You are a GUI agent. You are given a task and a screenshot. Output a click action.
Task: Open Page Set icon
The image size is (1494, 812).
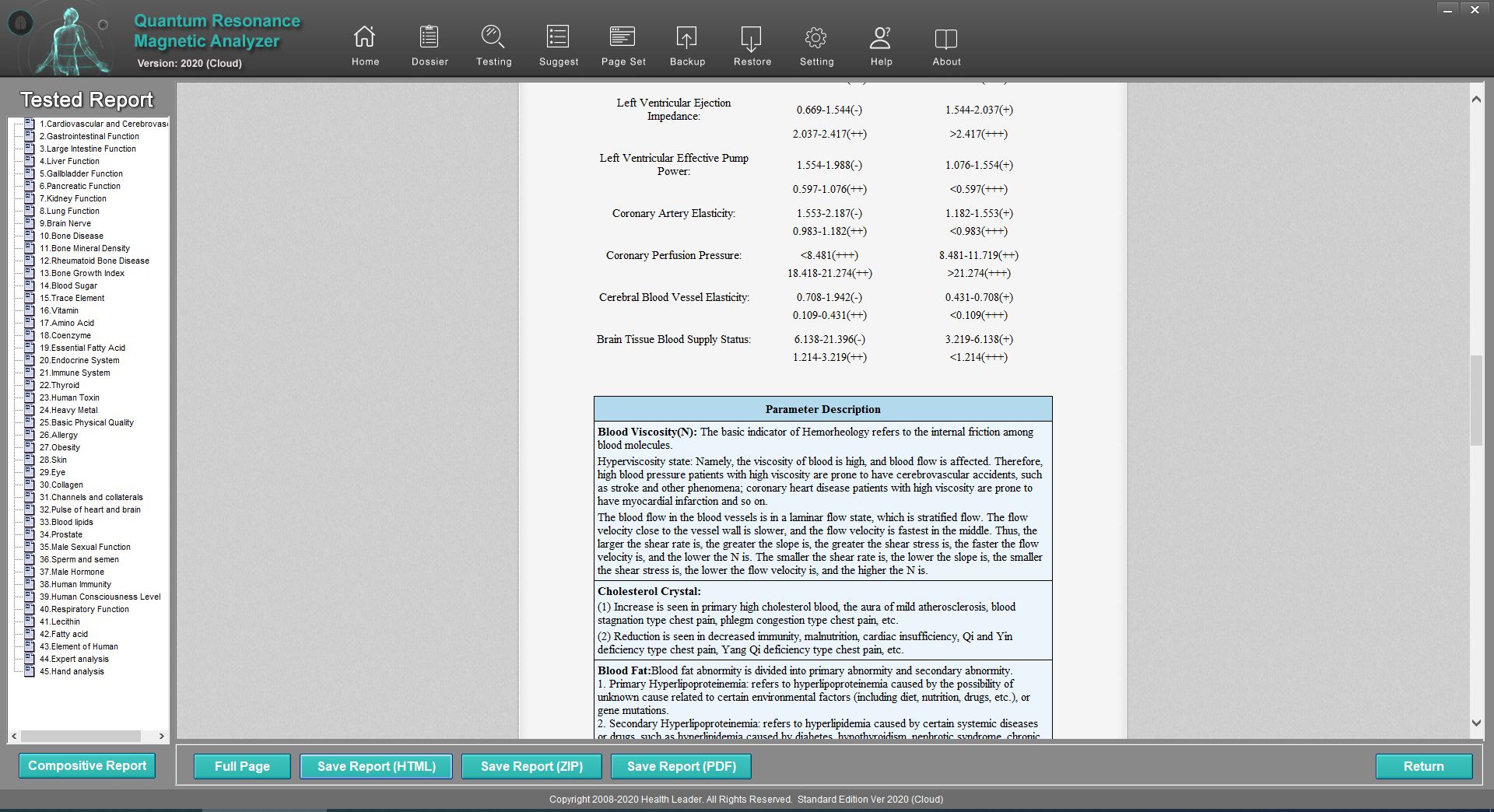coord(622,37)
